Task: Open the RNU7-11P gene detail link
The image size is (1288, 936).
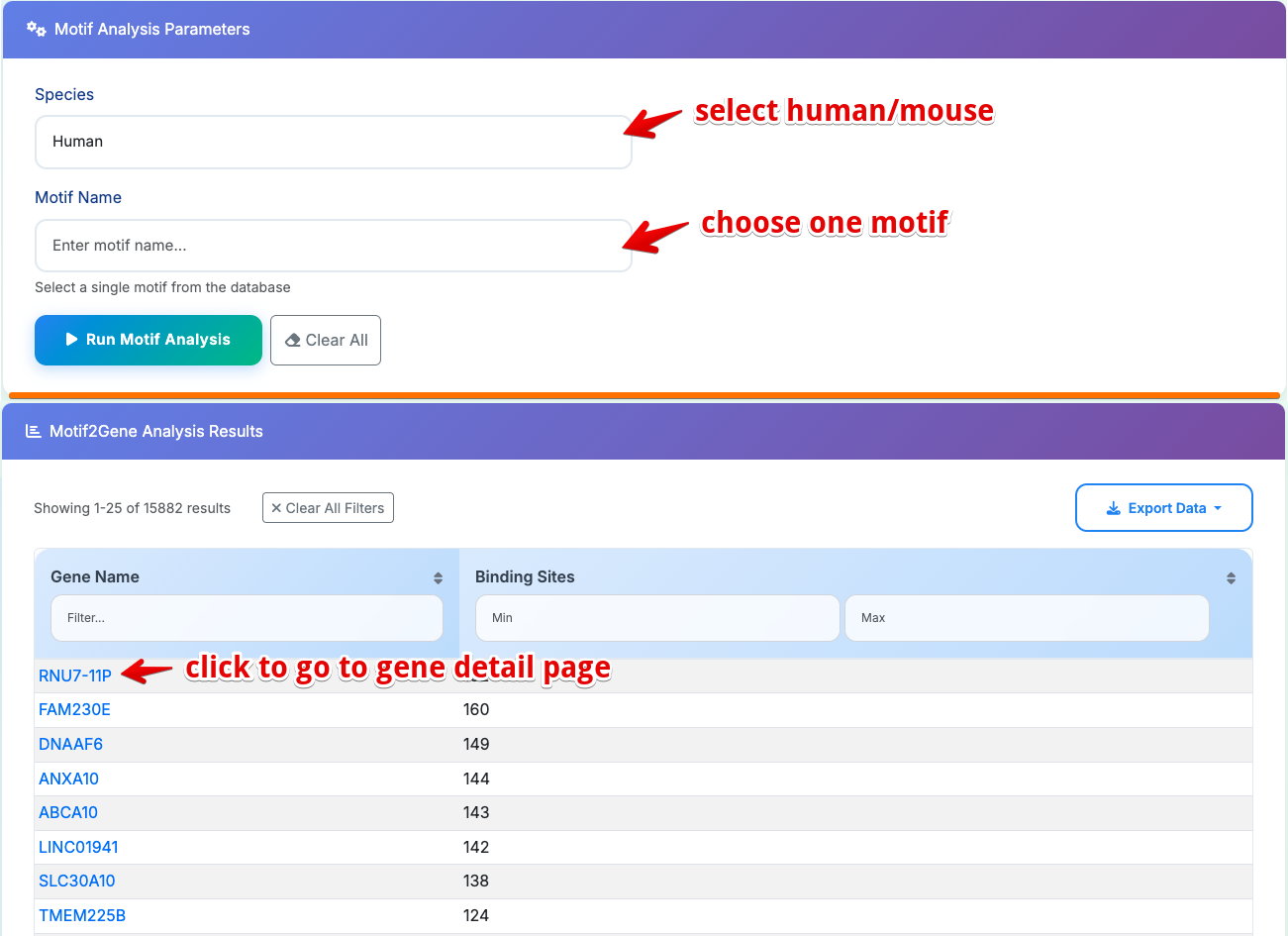Action: click(x=75, y=676)
